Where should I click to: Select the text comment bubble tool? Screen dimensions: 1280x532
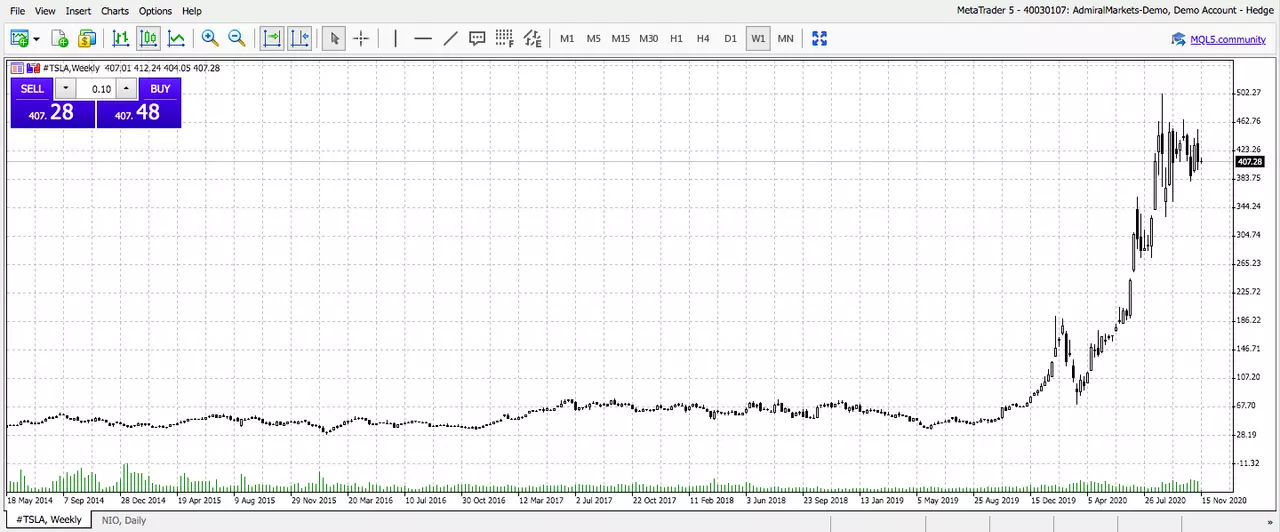pyautogui.click(x=477, y=39)
